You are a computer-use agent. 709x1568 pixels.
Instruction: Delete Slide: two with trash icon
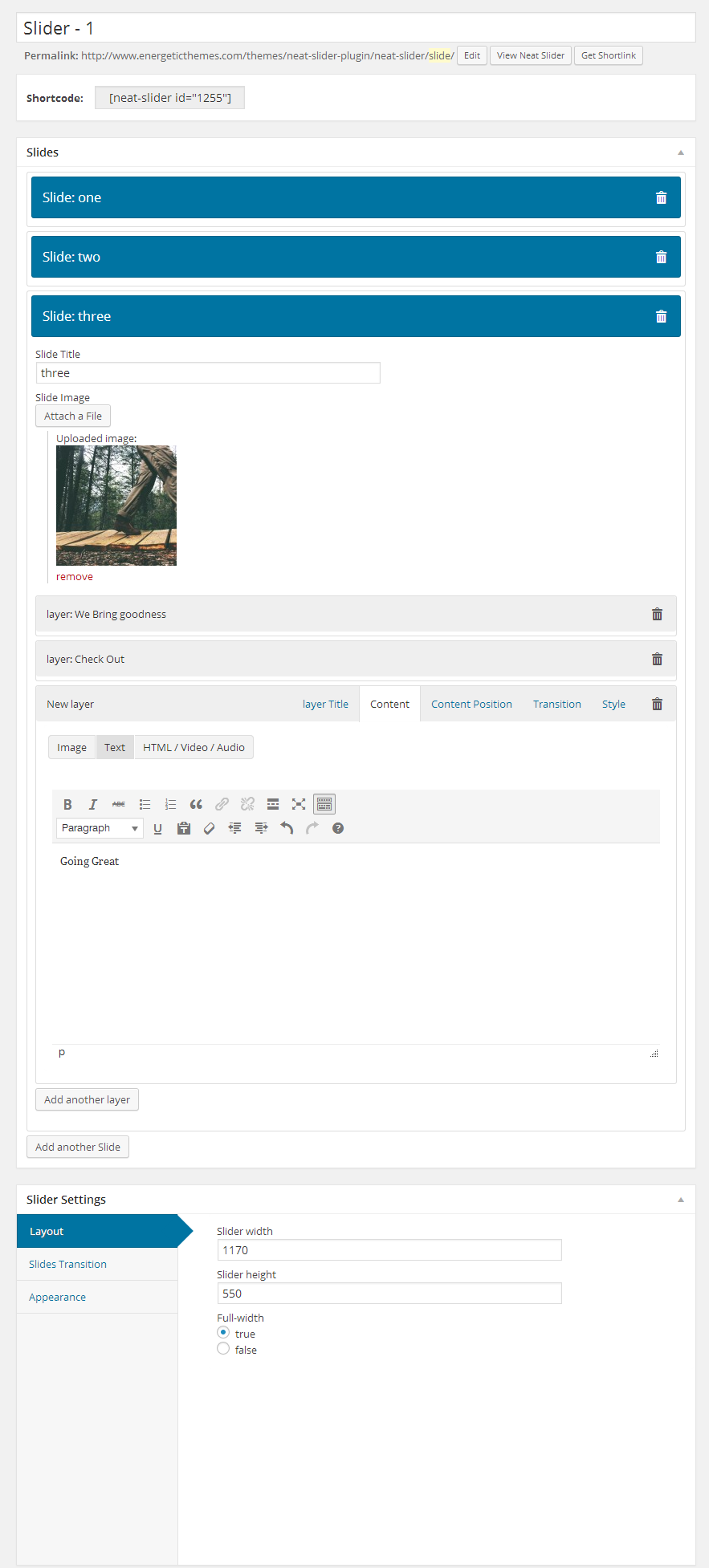point(661,257)
